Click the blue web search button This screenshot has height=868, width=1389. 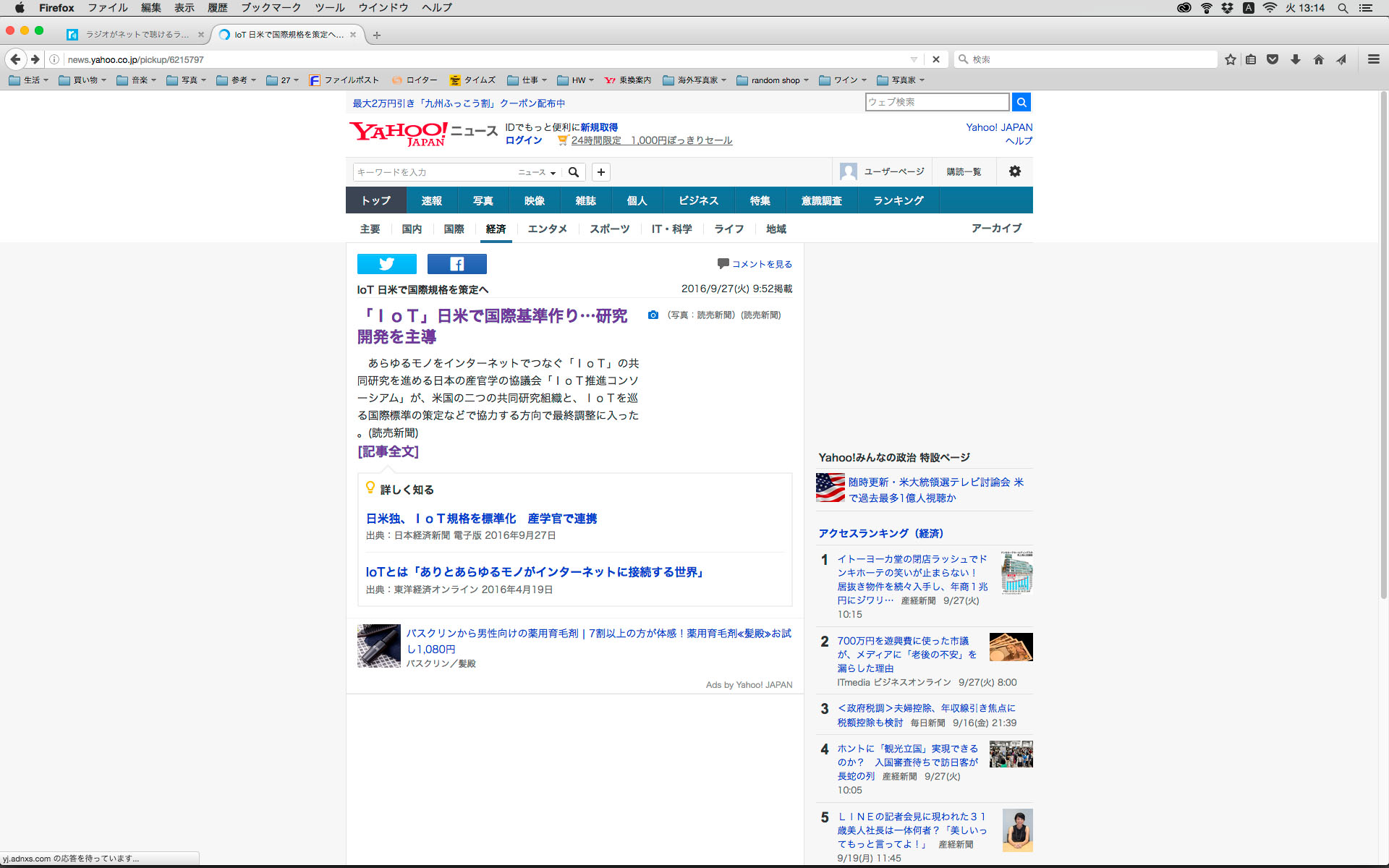click(x=1021, y=102)
